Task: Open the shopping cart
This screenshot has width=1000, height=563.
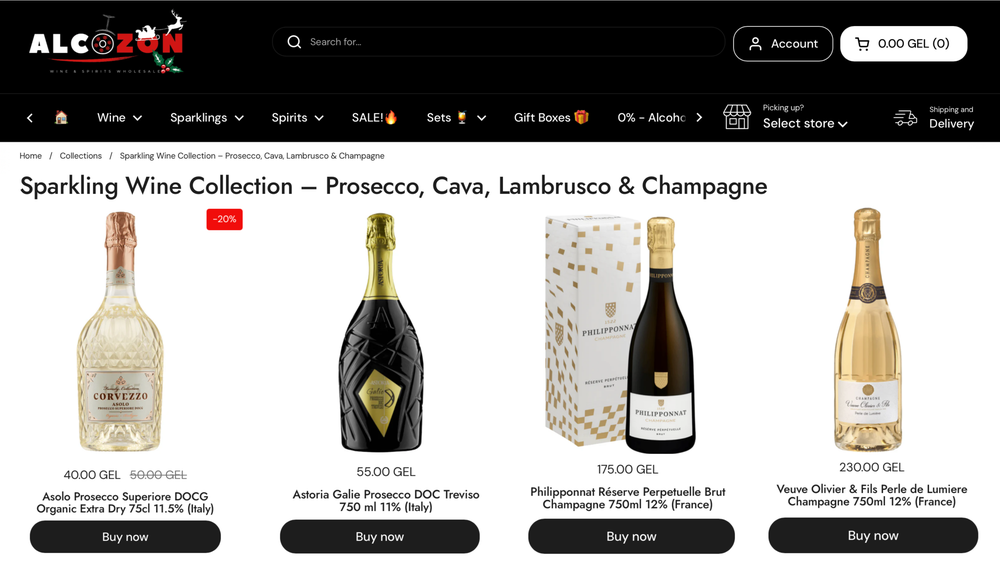Action: pyautogui.click(x=903, y=44)
